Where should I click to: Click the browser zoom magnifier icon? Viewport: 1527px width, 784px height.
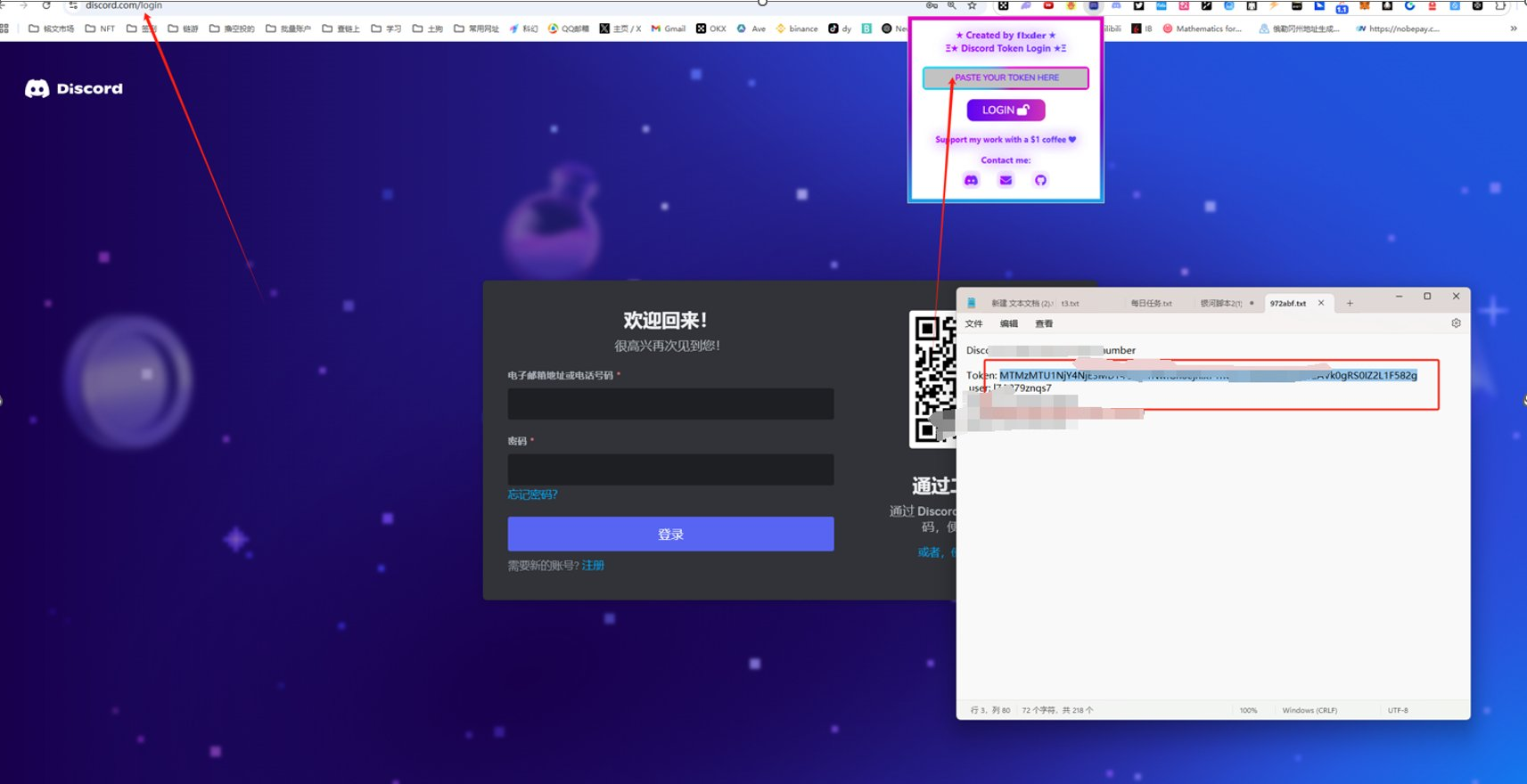(952, 5)
